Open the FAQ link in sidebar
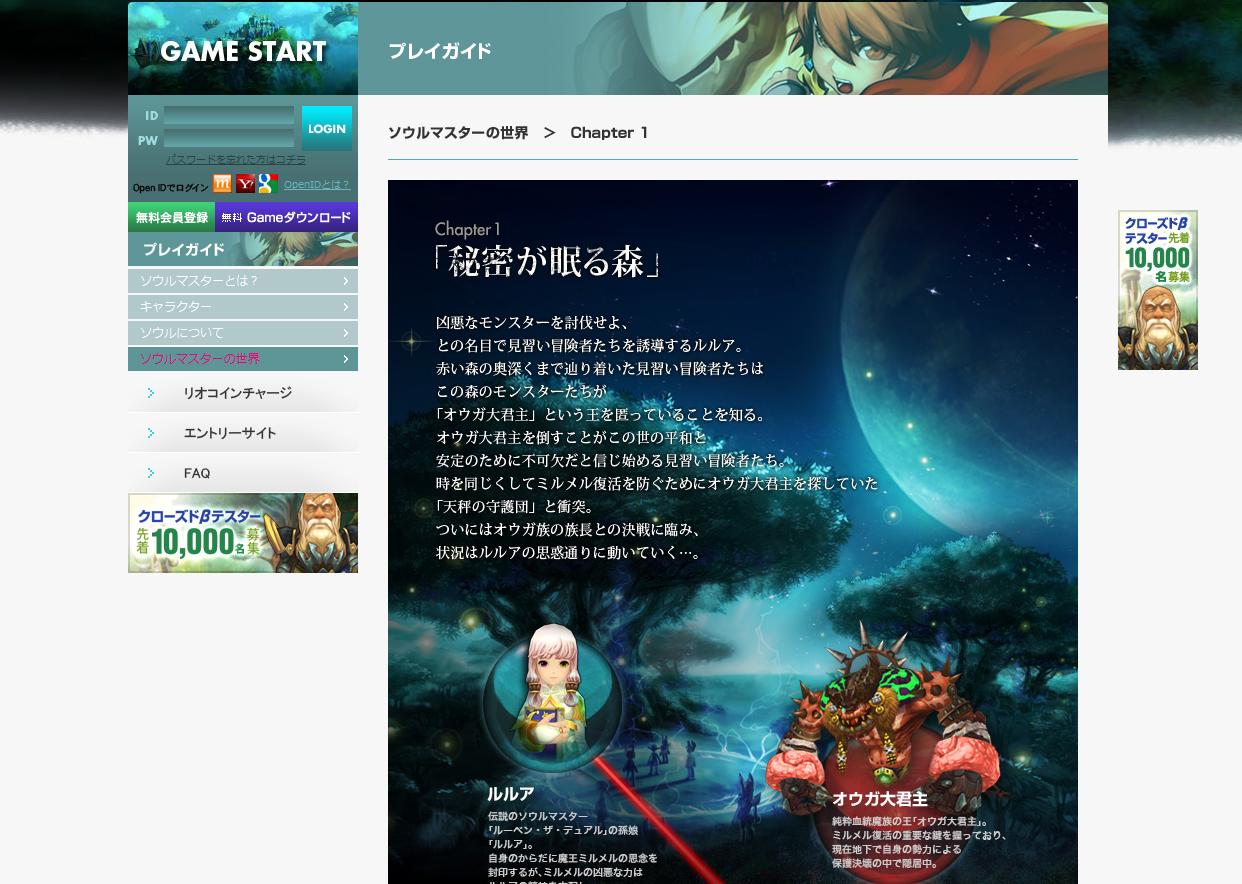 click(x=243, y=473)
